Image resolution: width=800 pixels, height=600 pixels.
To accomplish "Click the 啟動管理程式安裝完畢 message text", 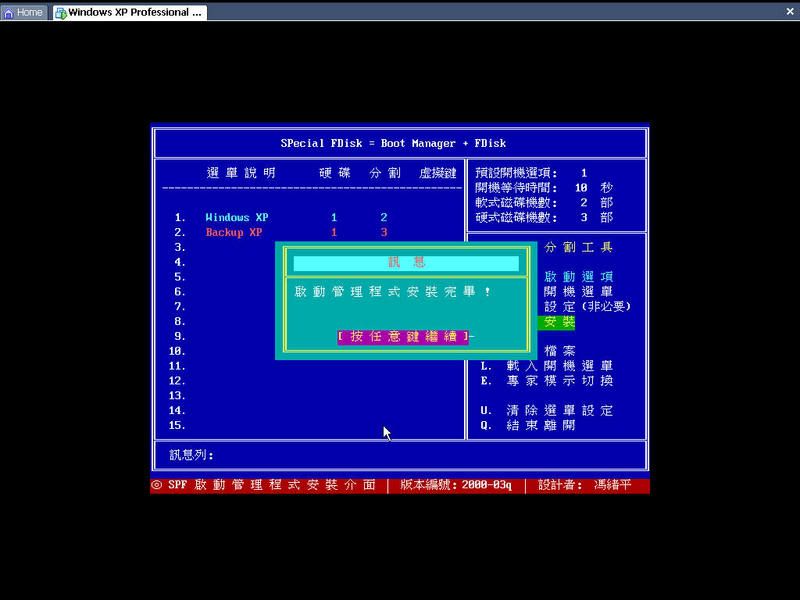I will (x=392, y=292).
